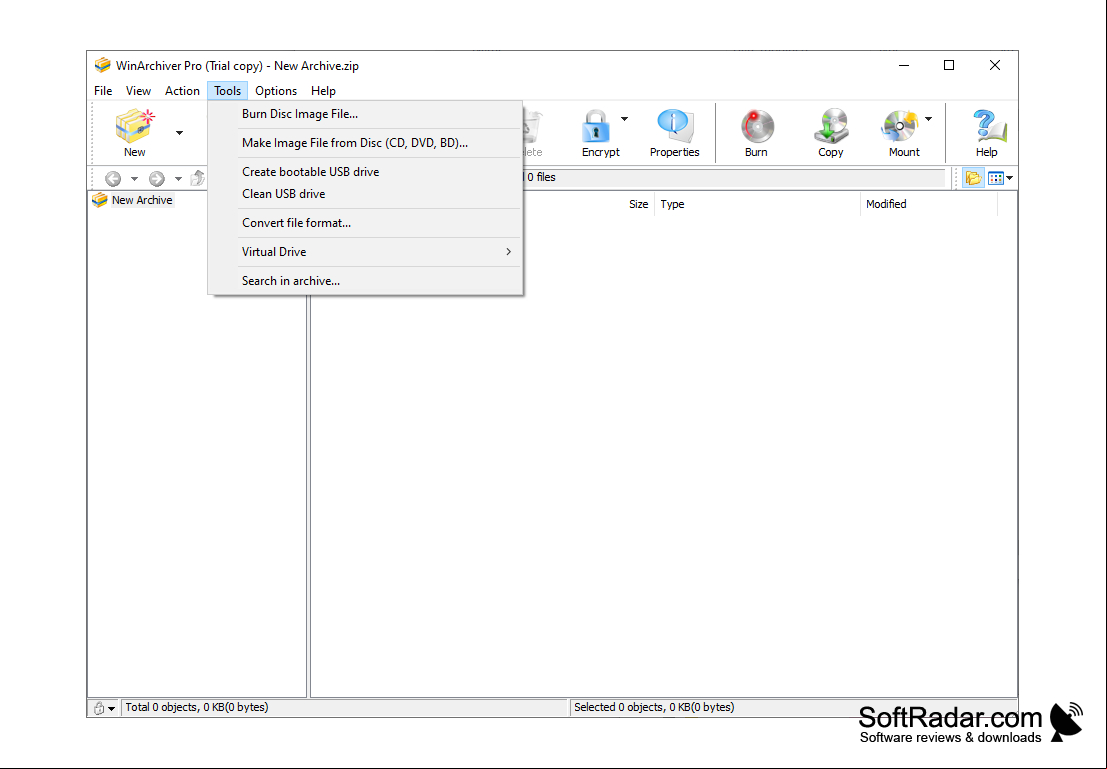Go back with the navigation arrow
The image size is (1107, 769).
(x=113, y=179)
